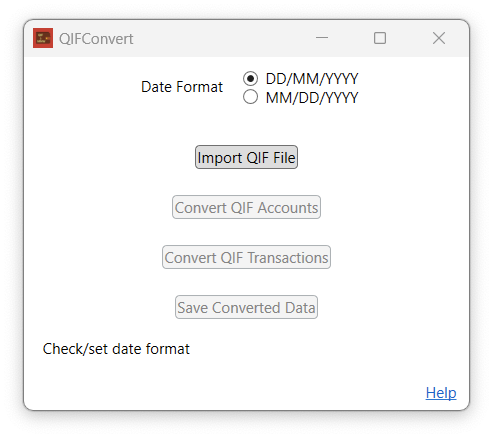Click the Save Converted Data button
The width and height of the screenshot is (493, 438).
click(246, 307)
